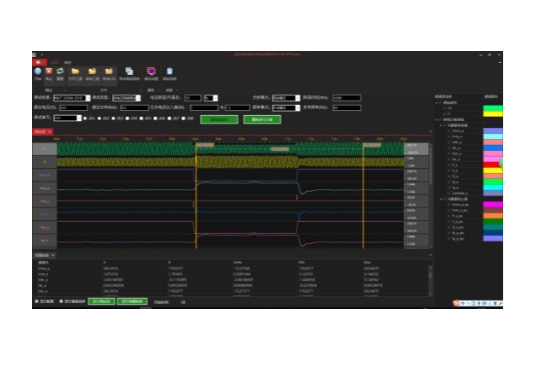Open the dropdown left of ch checkboxes
This screenshot has height=380, width=540.
point(68,118)
